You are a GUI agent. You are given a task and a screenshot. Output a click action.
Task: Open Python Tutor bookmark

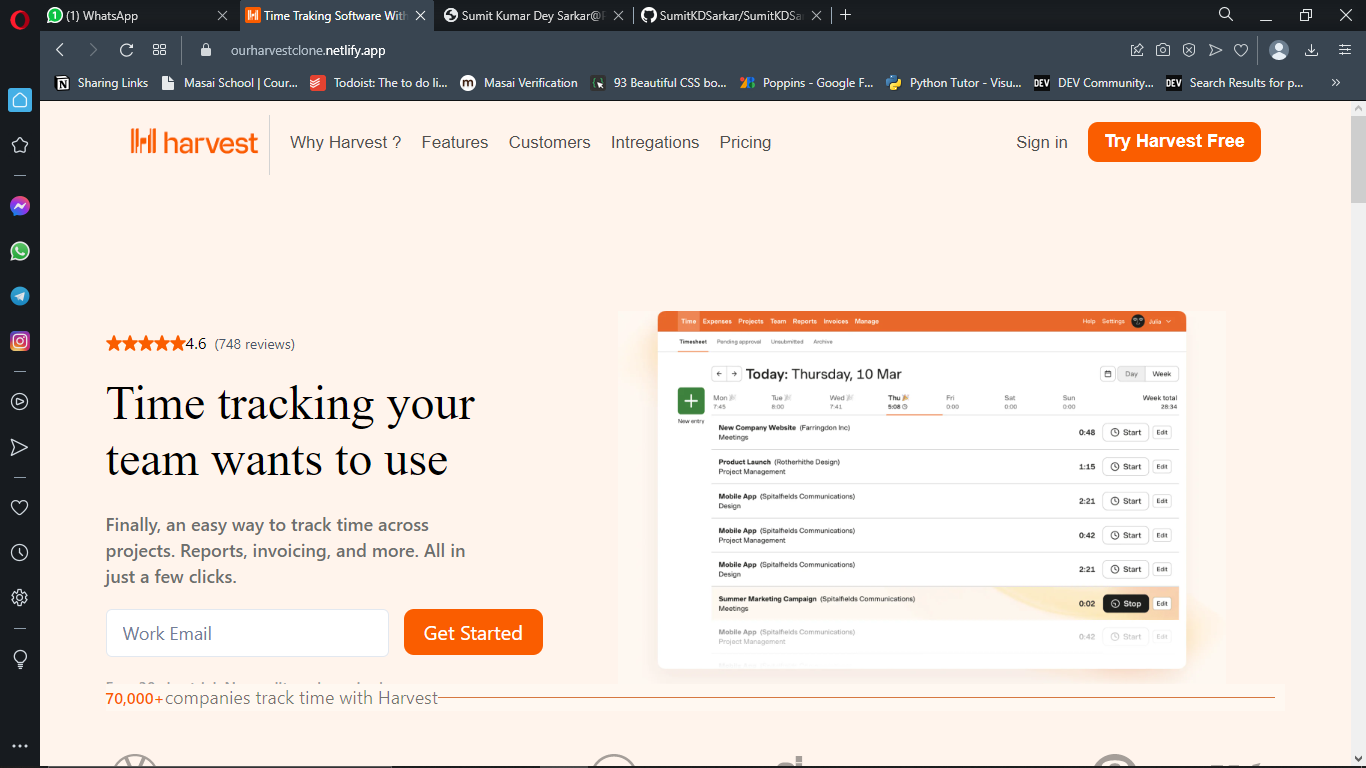[x=954, y=83]
